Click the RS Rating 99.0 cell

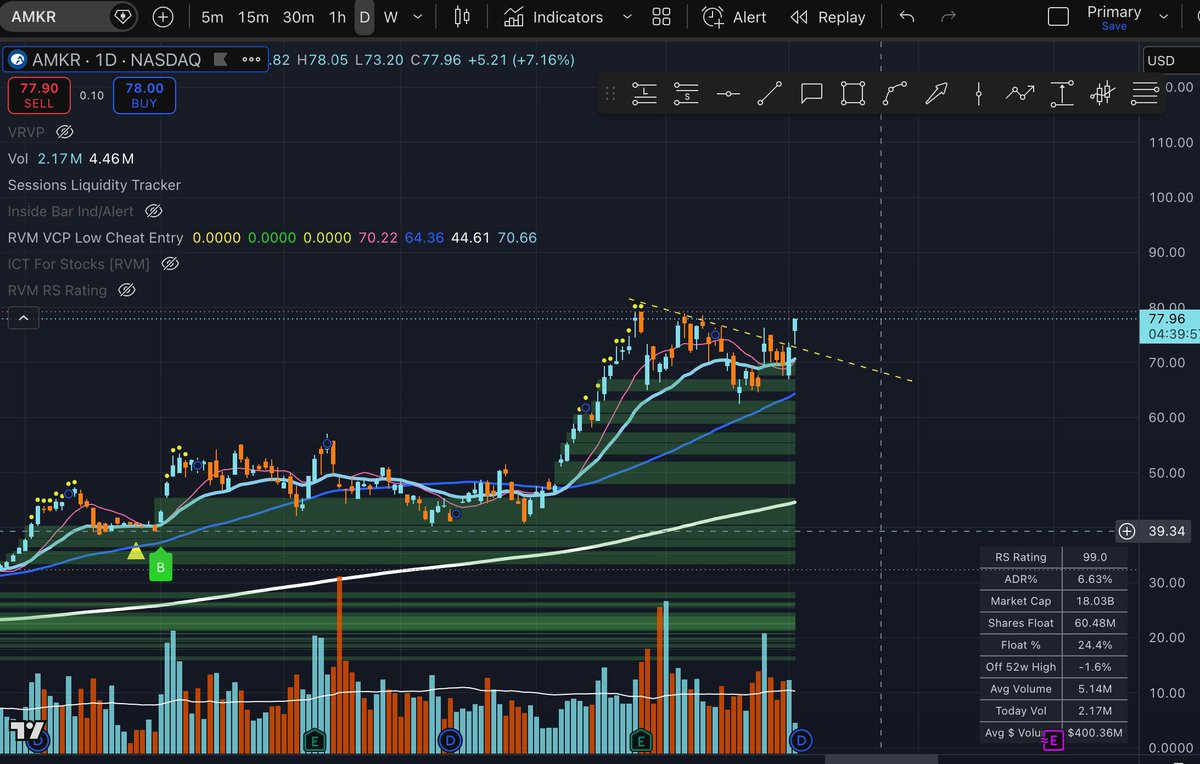(1095, 558)
